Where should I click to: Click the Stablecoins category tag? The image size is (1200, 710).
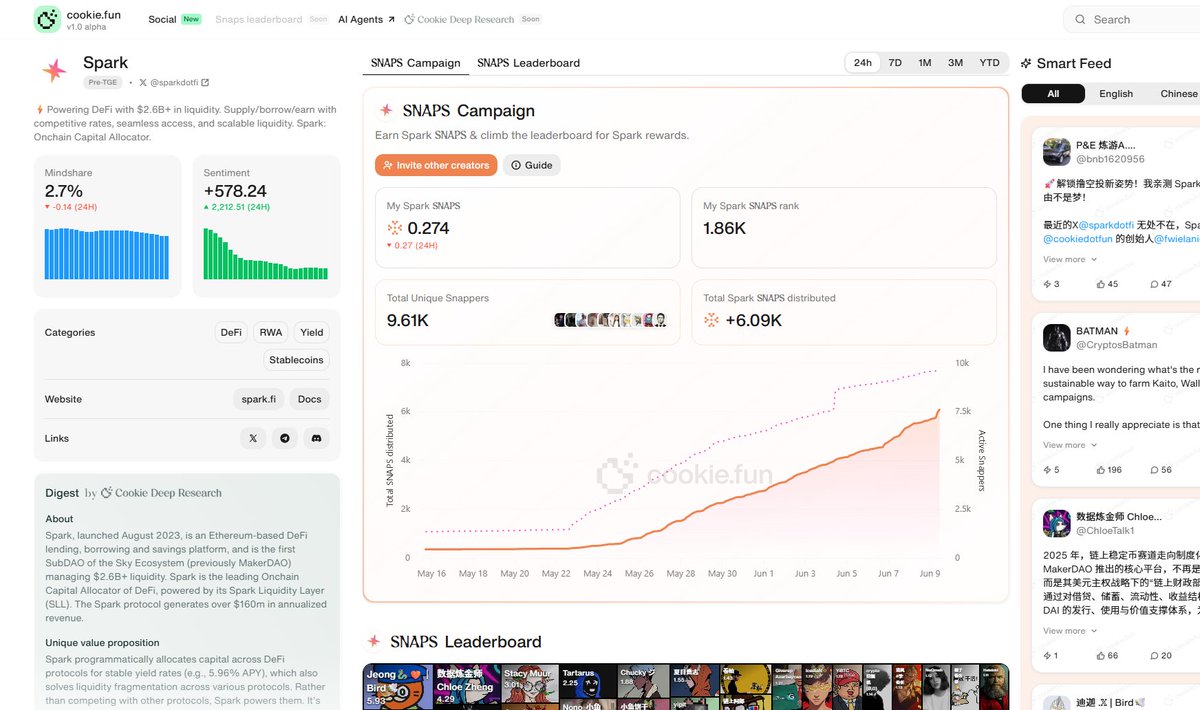click(x=296, y=360)
